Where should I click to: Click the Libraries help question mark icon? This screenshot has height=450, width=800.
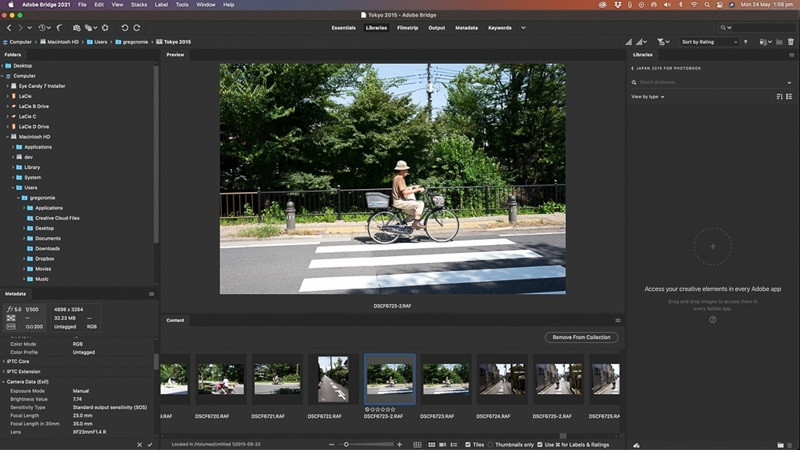713,319
